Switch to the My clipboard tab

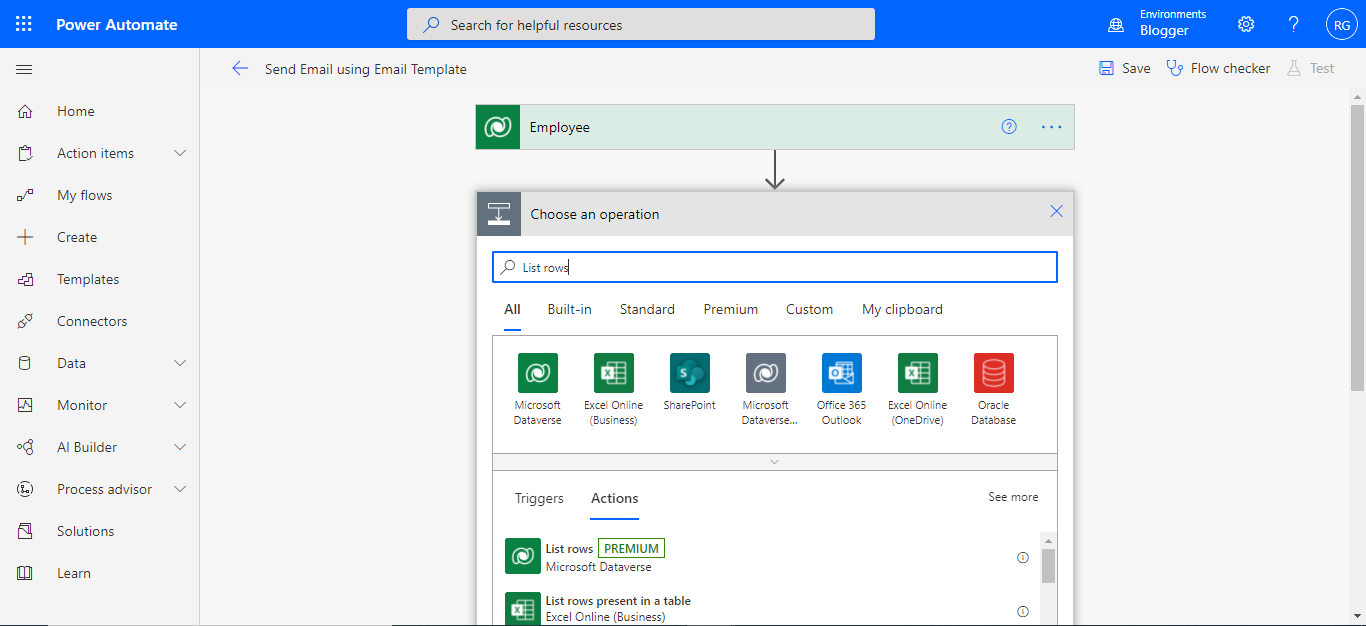(x=902, y=309)
